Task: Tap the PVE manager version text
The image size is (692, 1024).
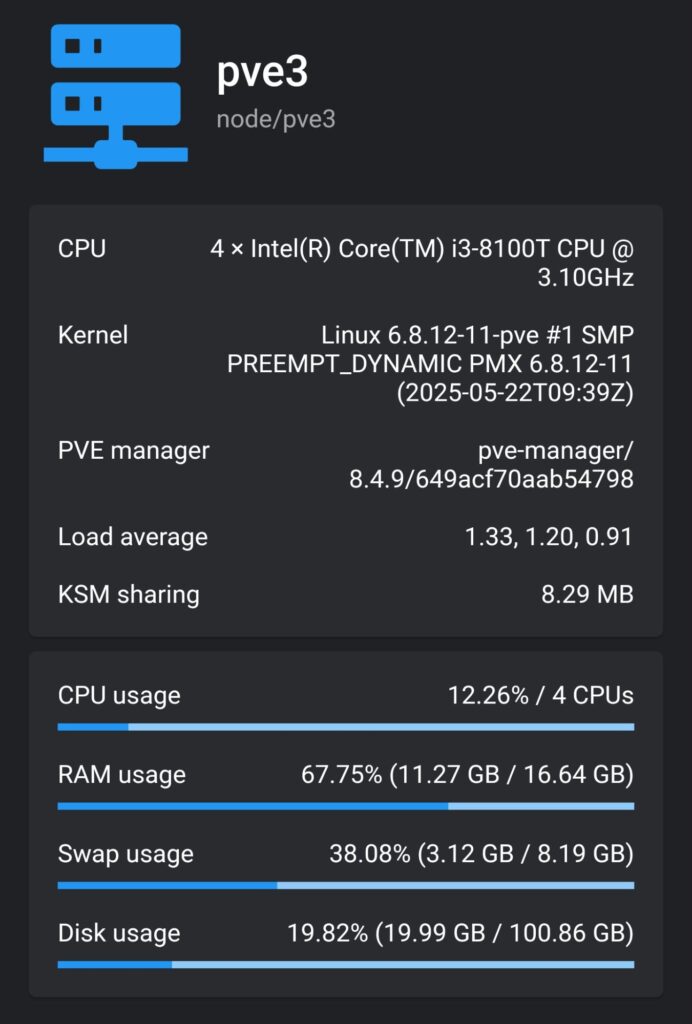Action: (491, 464)
